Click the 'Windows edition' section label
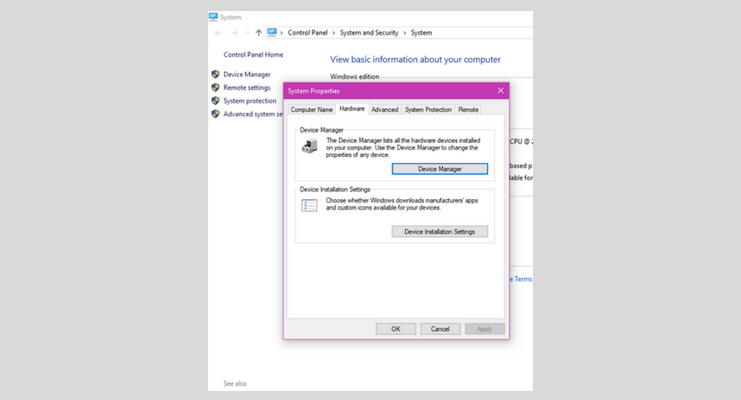Viewport: 741px width, 400px height. click(x=354, y=77)
